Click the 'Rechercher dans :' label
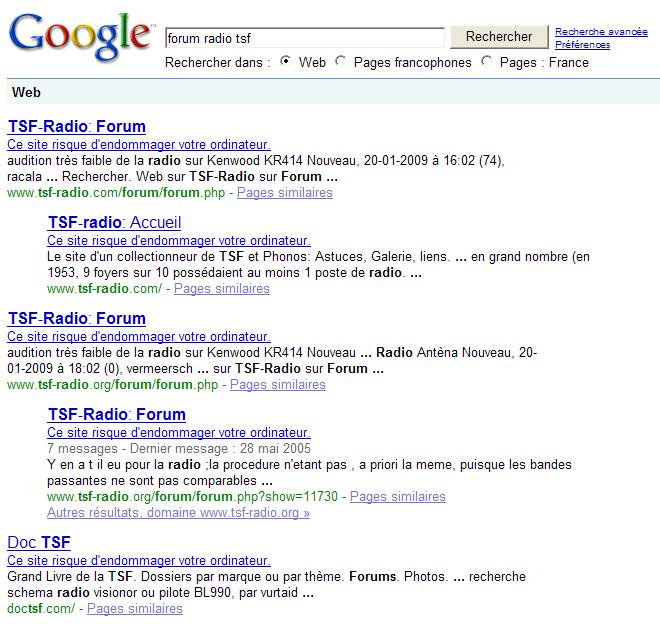Screen dimensions: 660x625 [217, 62]
